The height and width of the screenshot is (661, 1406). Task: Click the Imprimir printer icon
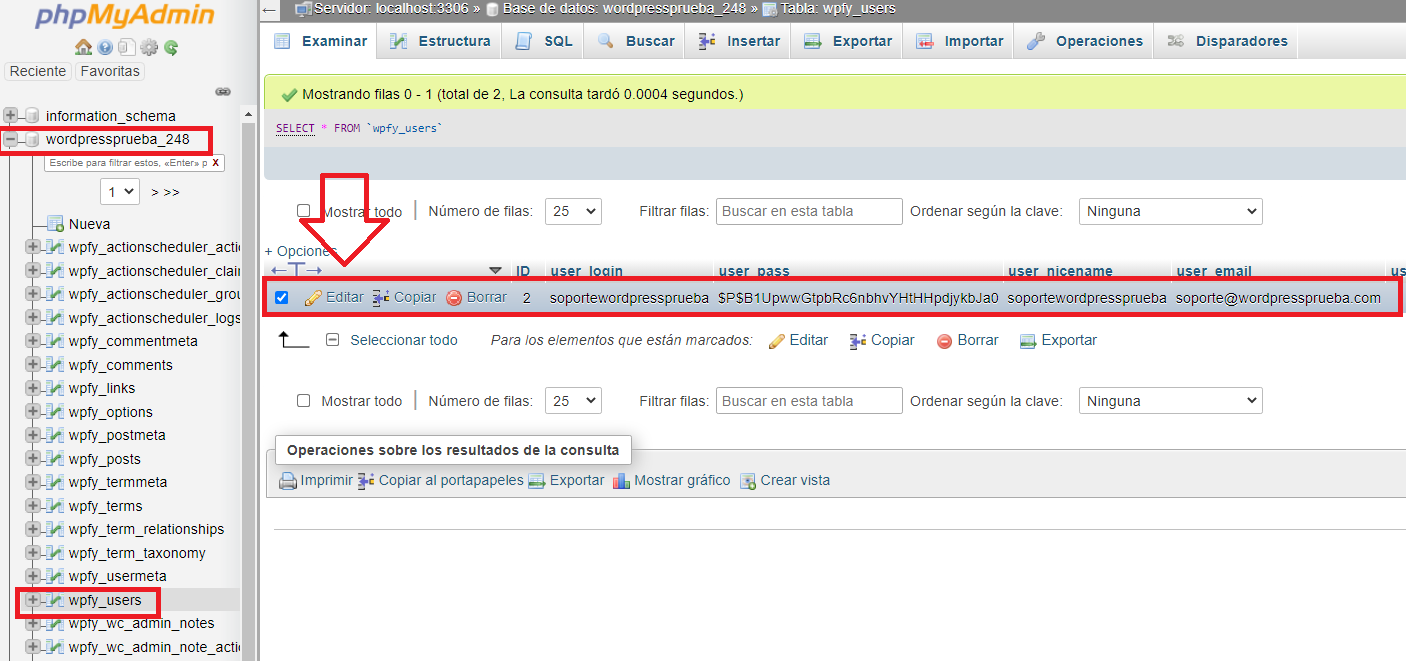[288, 481]
